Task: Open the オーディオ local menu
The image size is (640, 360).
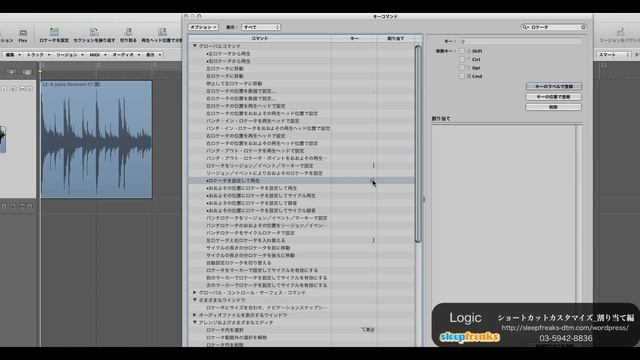Action: (126, 54)
